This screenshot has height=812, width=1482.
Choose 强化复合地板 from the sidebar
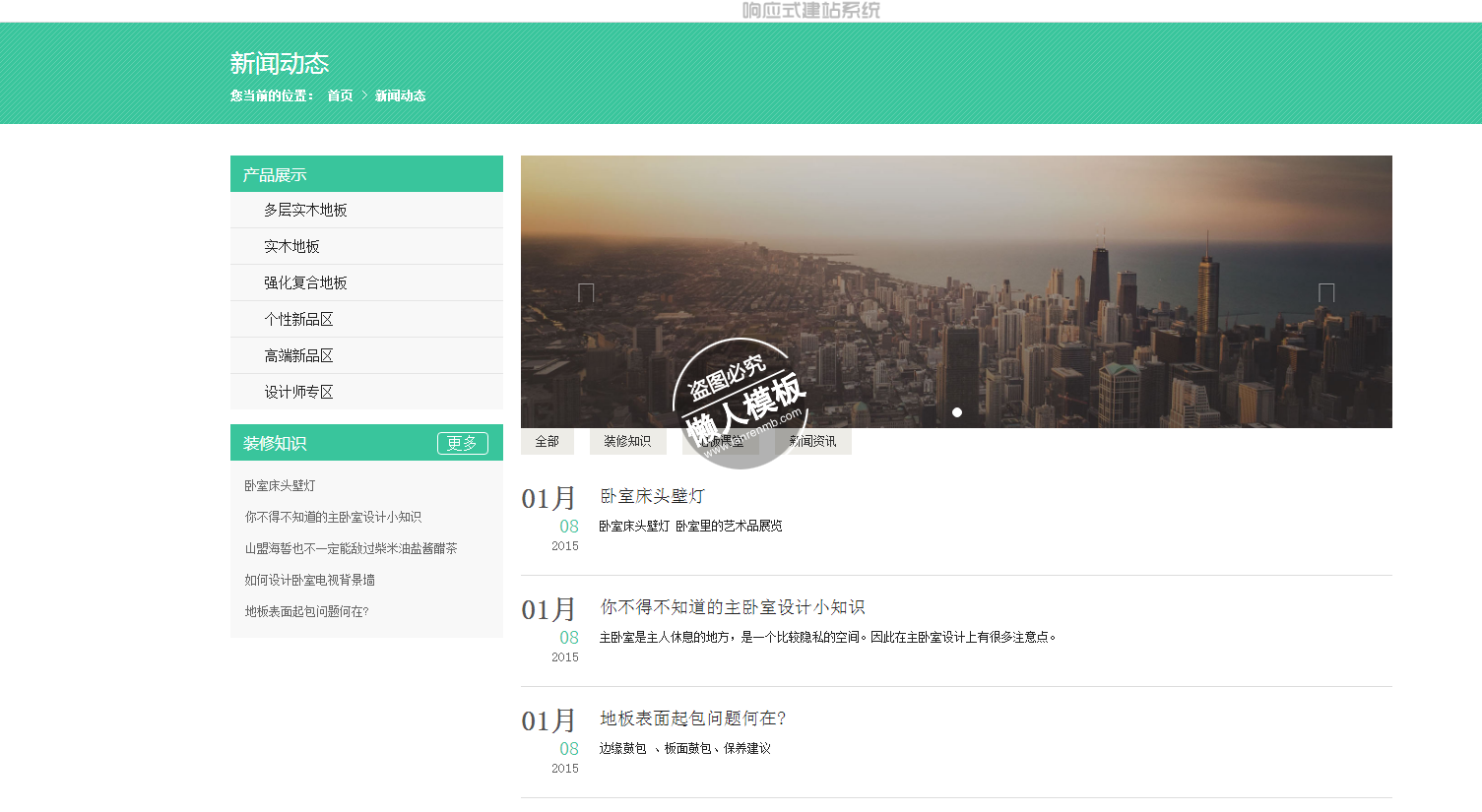coord(305,282)
